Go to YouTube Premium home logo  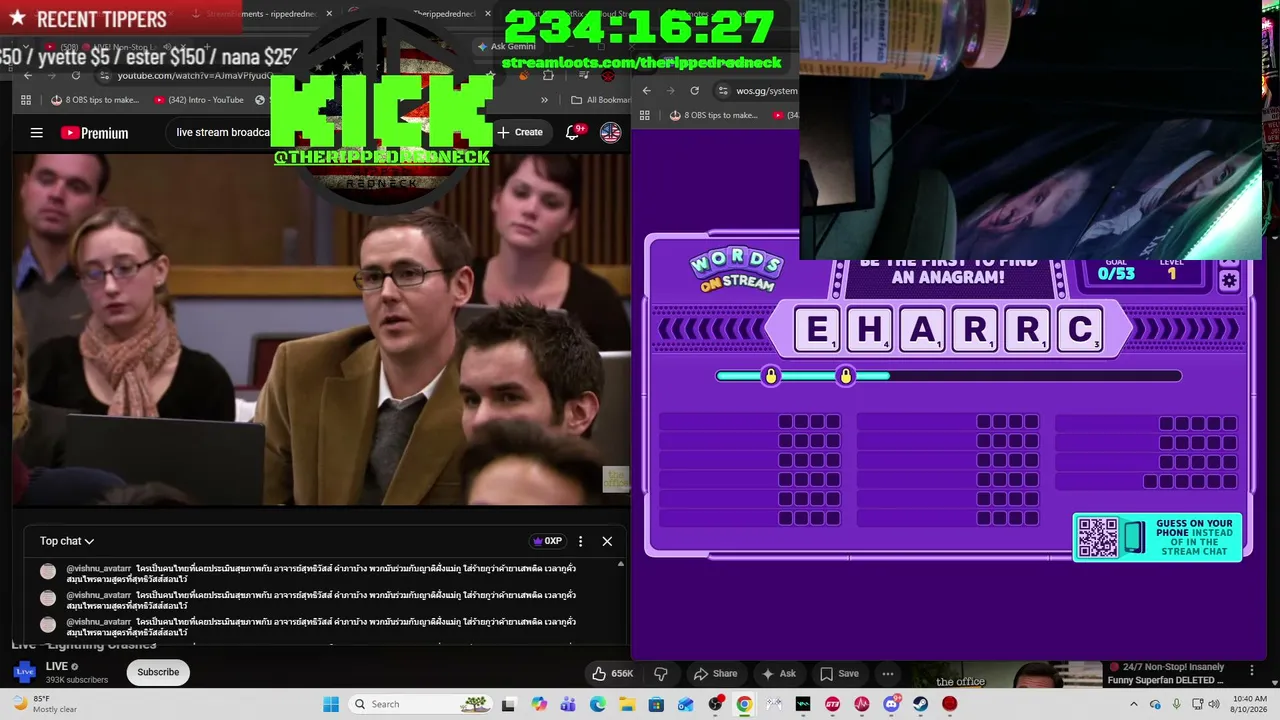pos(94,133)
